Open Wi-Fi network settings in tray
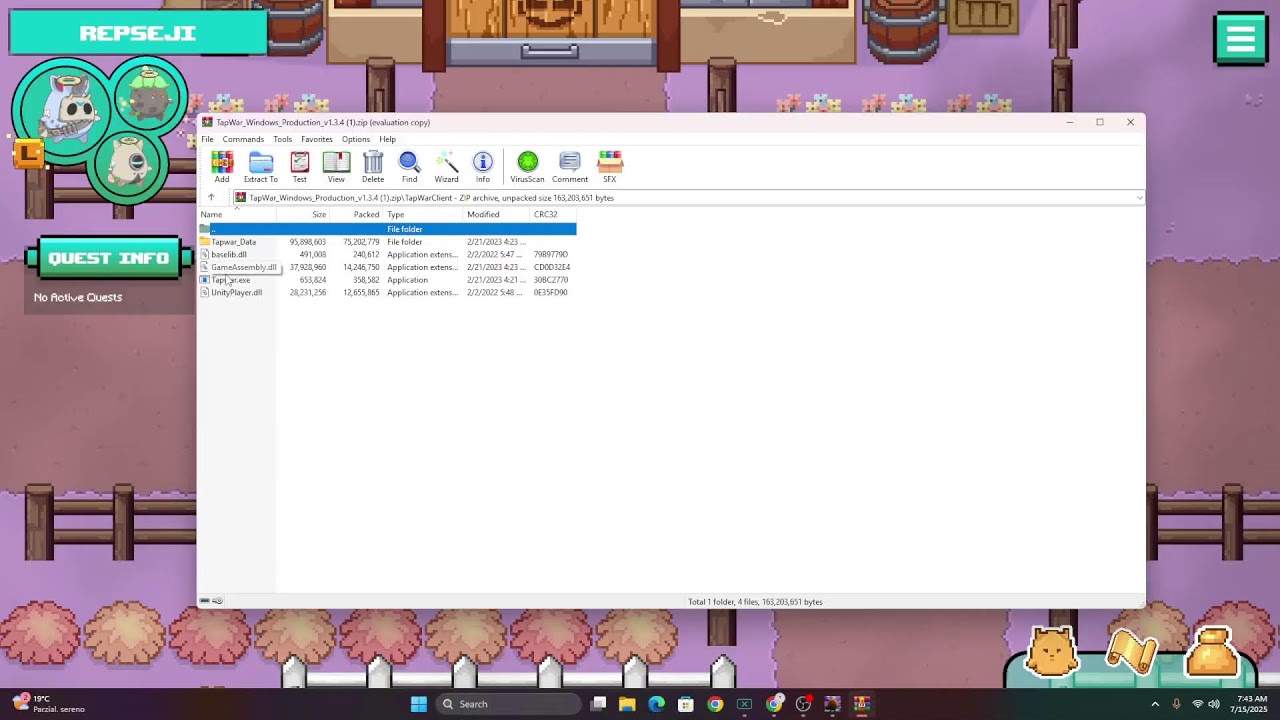The height and width of the screenshot is (720, 1280). [1197, 704]
